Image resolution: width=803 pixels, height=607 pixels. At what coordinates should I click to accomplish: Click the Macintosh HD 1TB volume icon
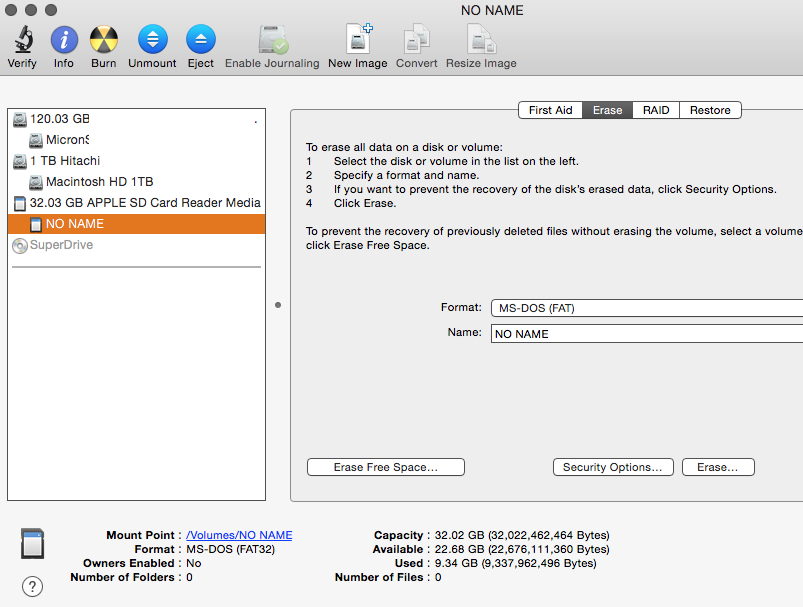point(36,182)
